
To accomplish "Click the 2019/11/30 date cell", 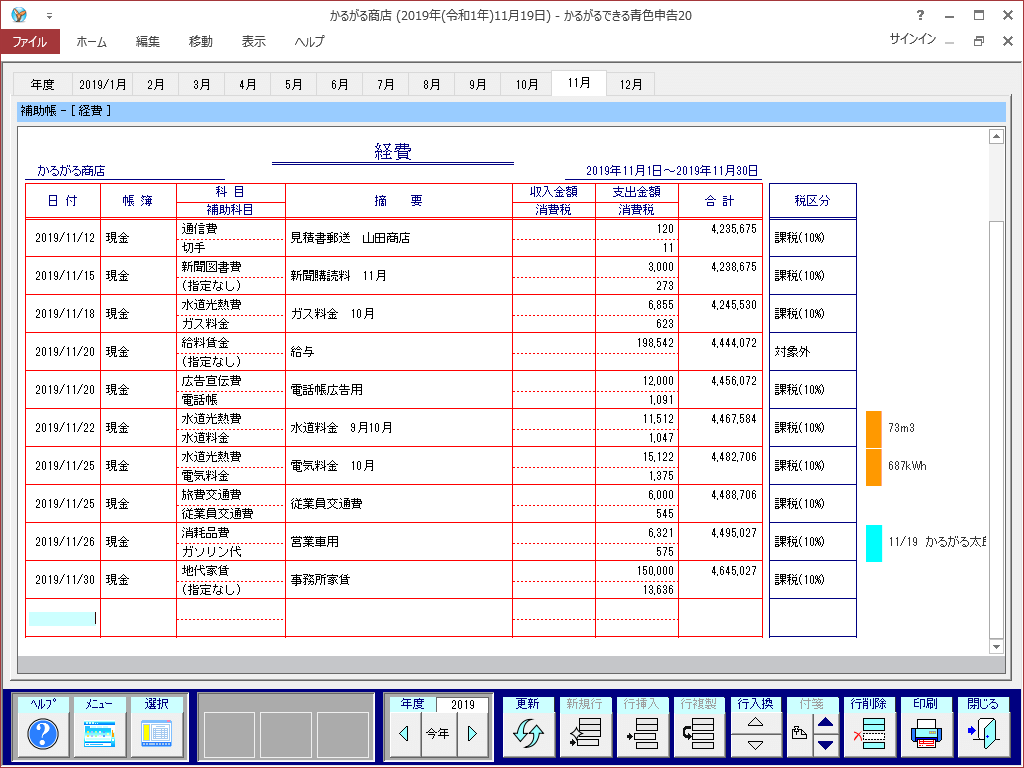I will click(63, 579).
